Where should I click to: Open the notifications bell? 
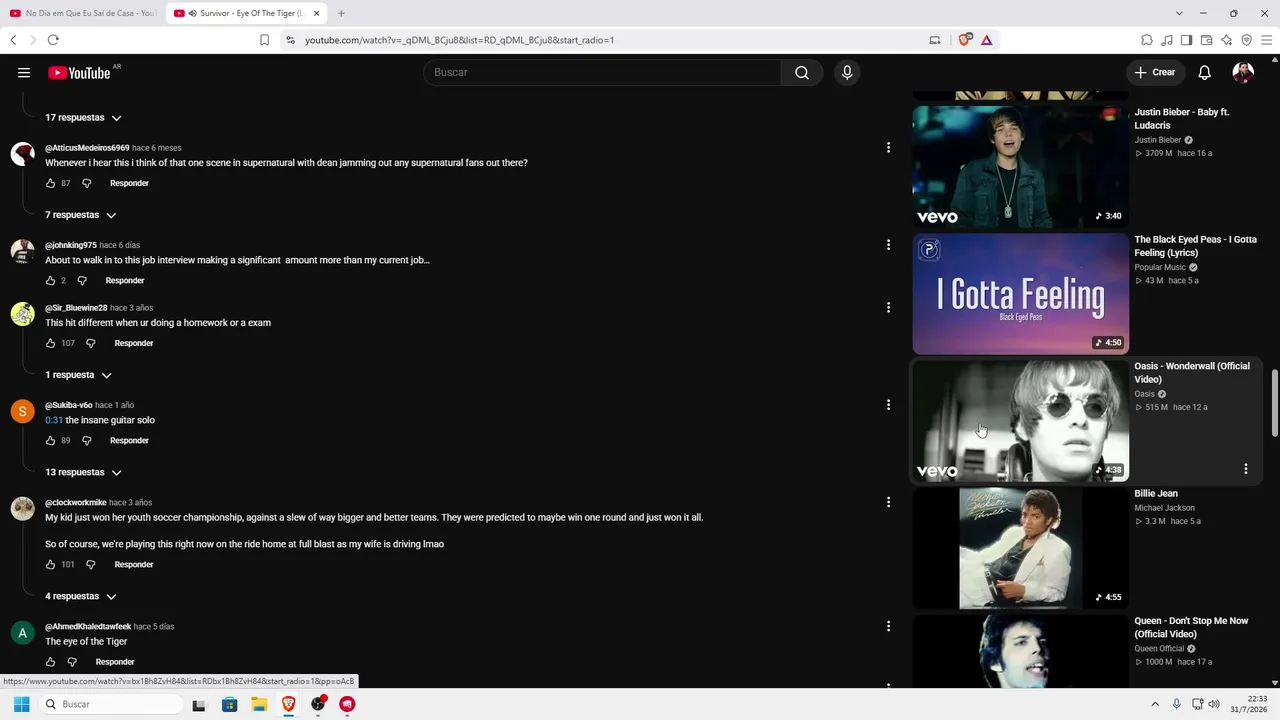pos(1205,72)
